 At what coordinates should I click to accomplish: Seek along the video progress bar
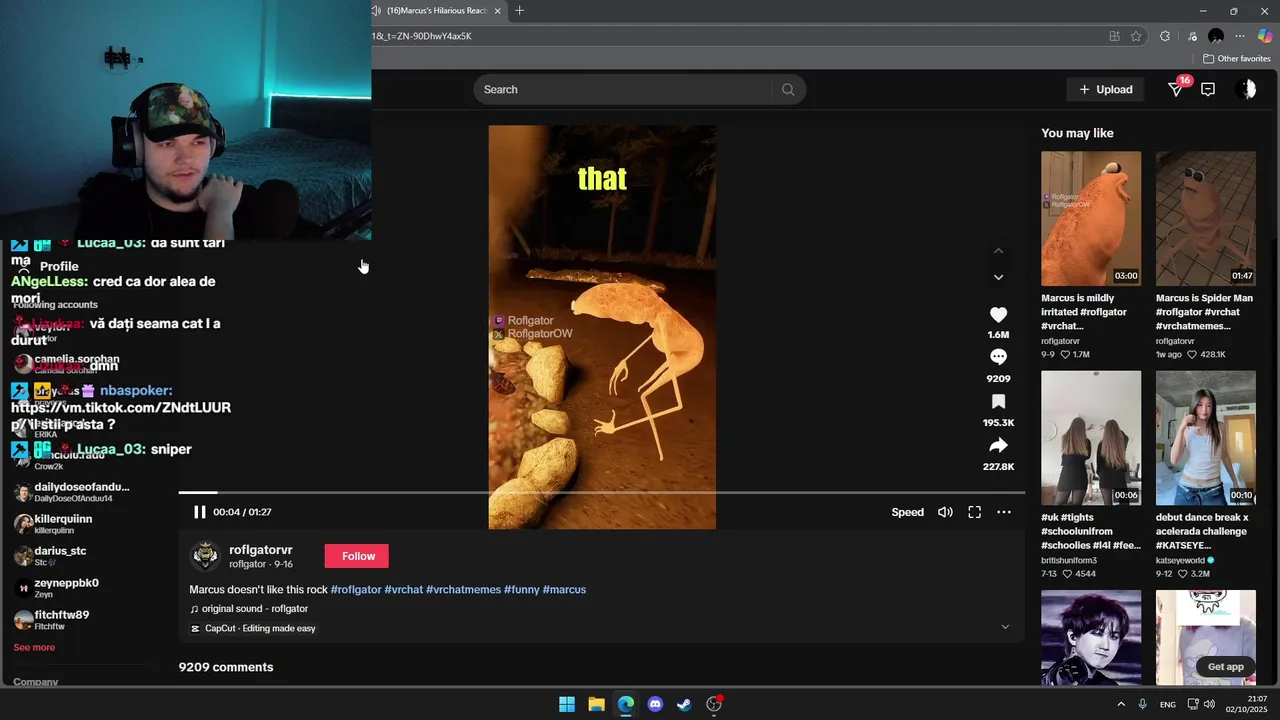click(x=601, y=492)
